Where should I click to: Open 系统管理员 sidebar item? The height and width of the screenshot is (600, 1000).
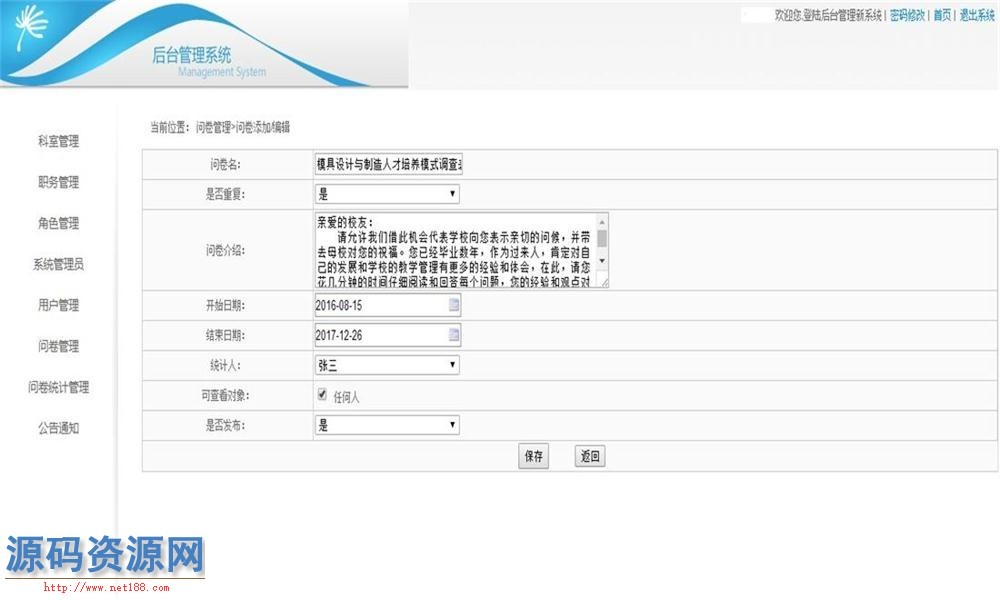pos(58,264)
